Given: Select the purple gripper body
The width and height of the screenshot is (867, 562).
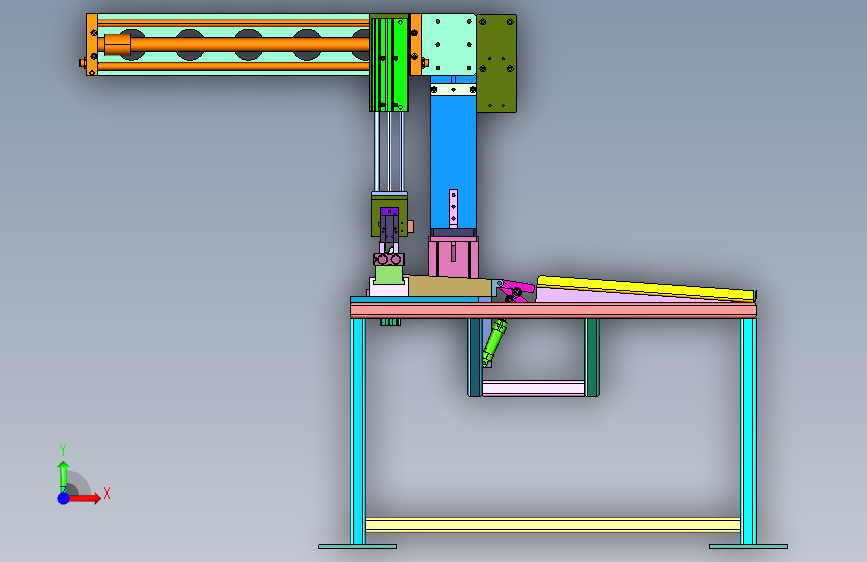Looking at the screenshot, I should 389,226.
